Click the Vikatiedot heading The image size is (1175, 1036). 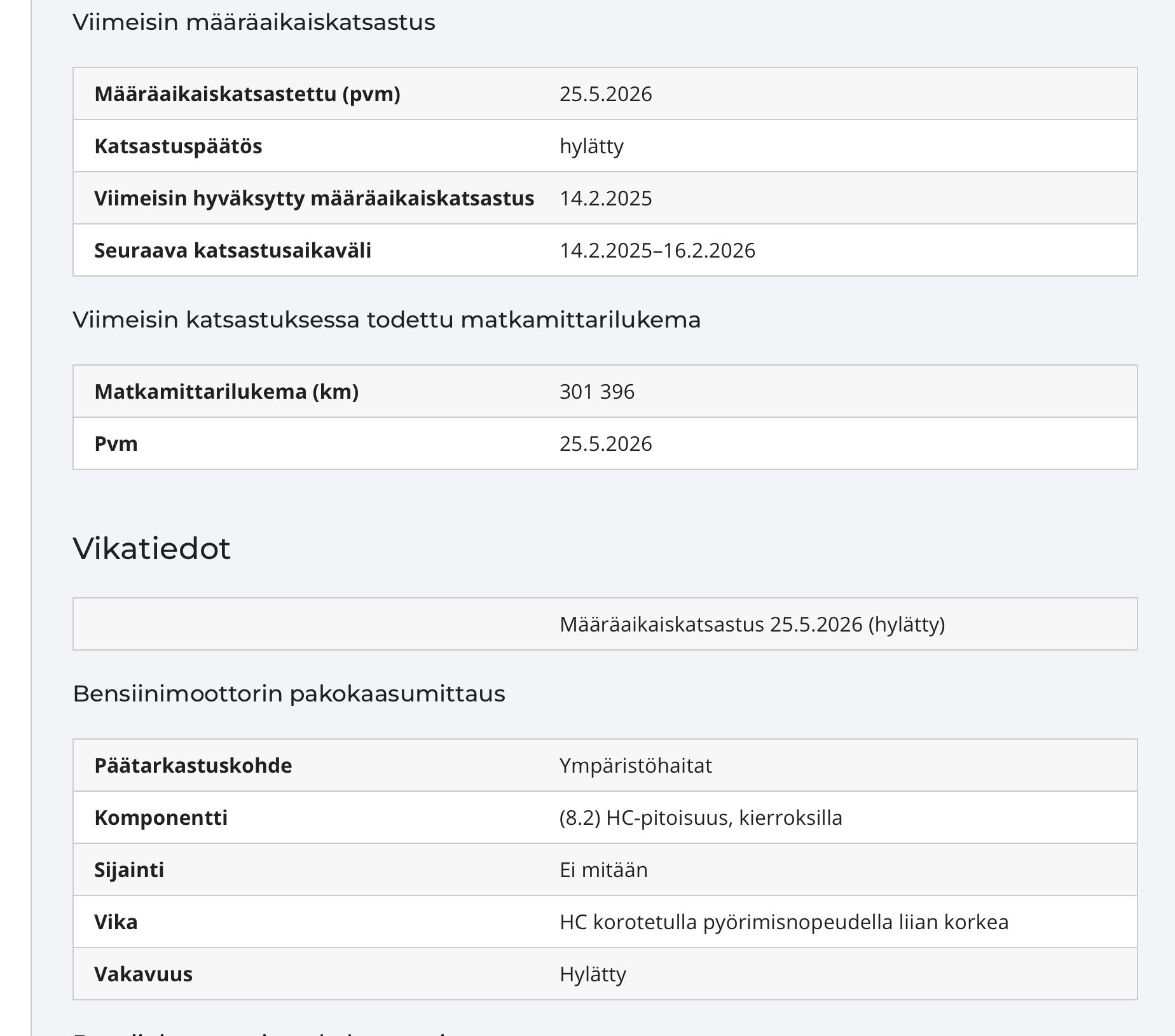tap(151, 548)
